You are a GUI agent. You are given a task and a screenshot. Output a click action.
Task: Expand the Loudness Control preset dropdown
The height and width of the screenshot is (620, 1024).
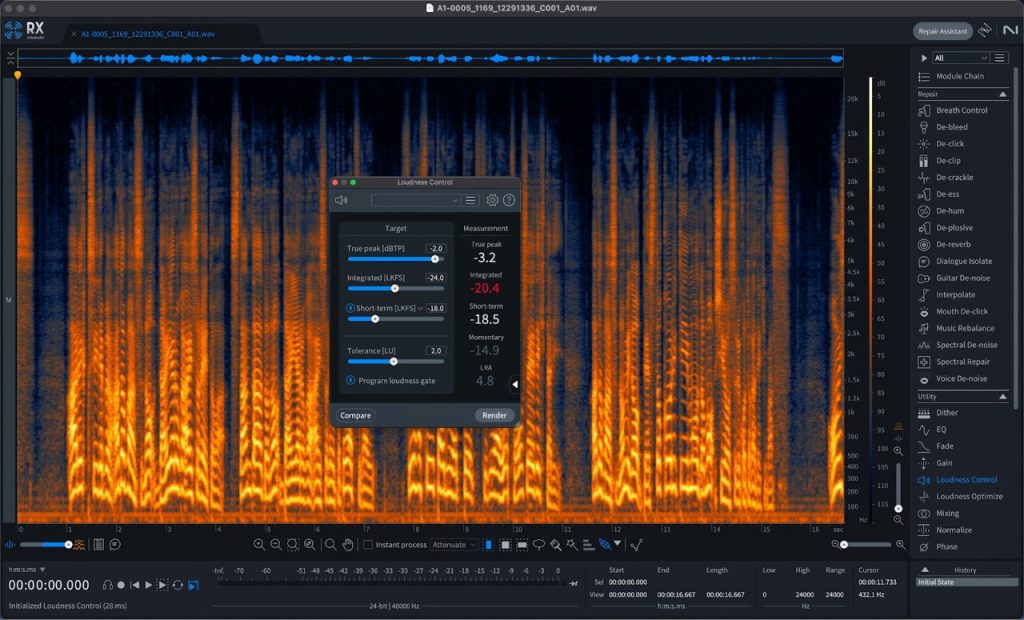tap(415, 200)
